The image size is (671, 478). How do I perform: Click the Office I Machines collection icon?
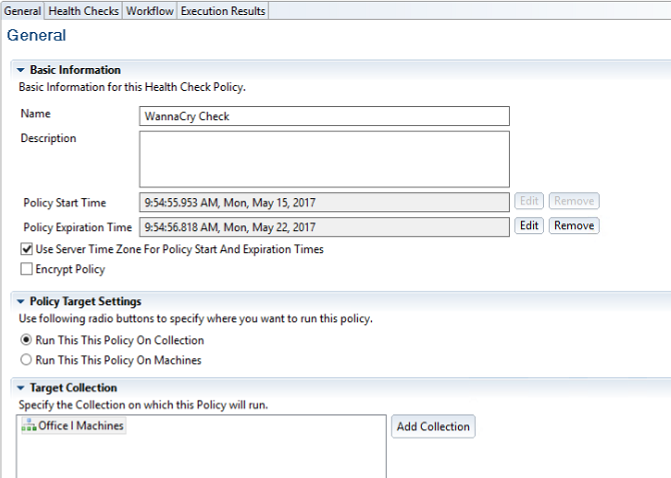click(x=29, y=426)
